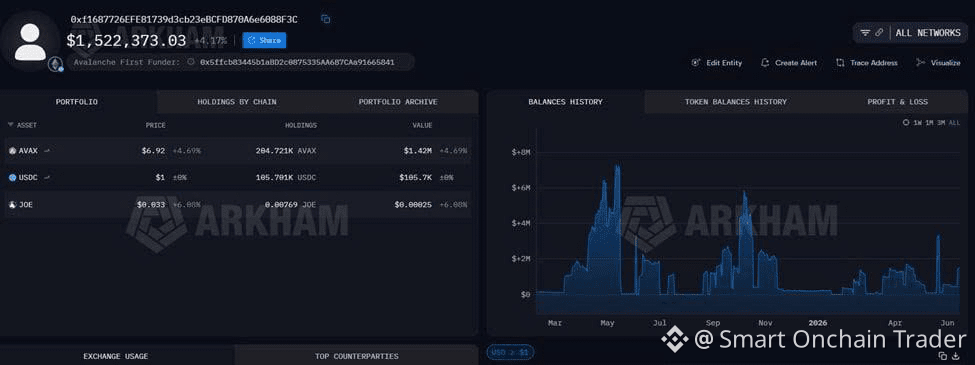Screen dimensions: 975x365
Task: Switch to the PORTFOLIO tab
Action: click(x=77, y=102)
